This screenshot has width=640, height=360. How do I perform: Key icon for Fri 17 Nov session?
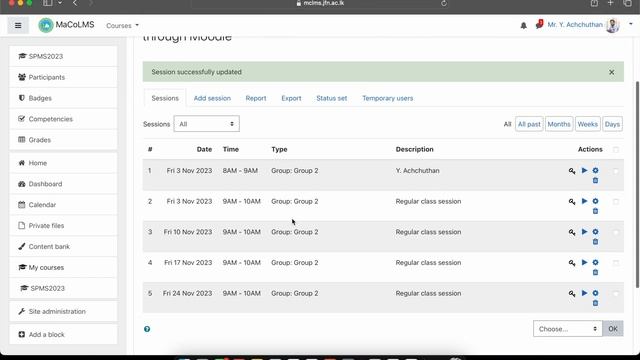tap(572, 262)
